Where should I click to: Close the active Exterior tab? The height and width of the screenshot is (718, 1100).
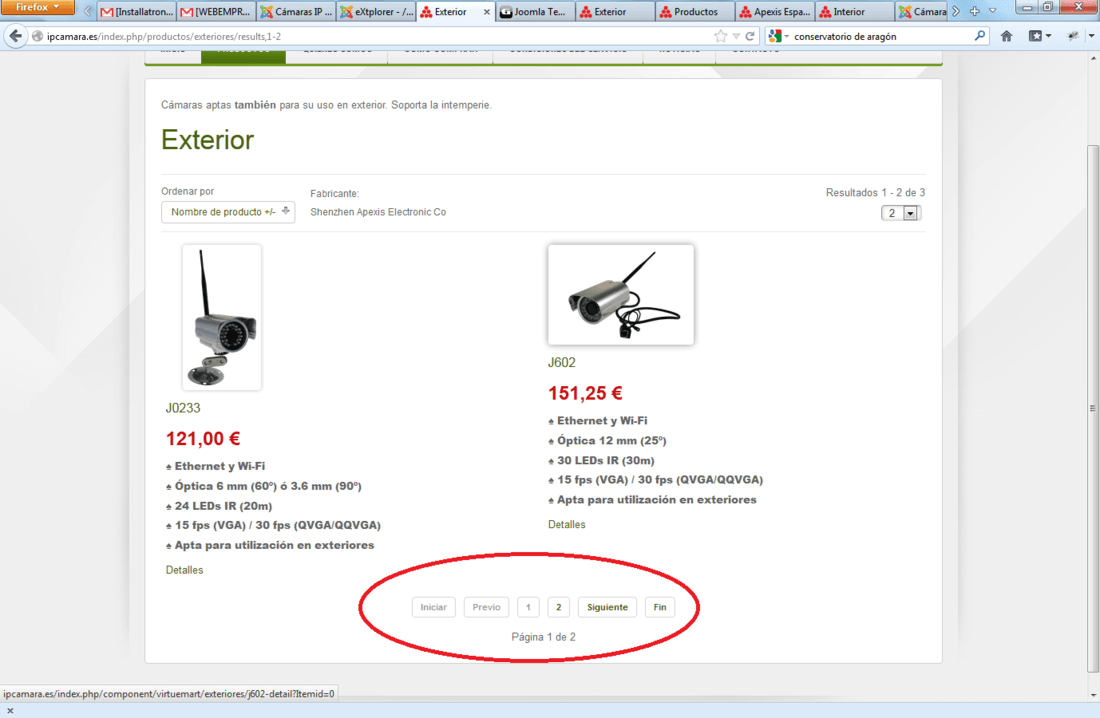(x=487, y=12)
